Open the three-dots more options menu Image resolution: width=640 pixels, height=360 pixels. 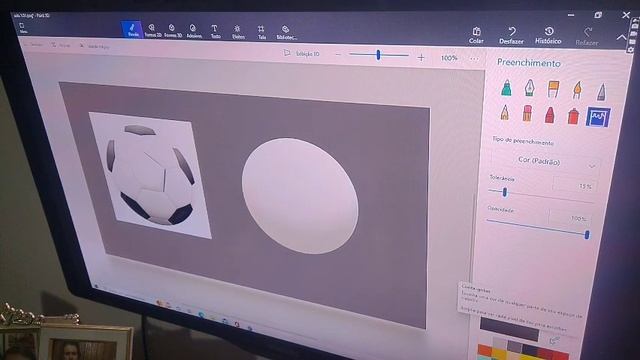tap(474, 59)
